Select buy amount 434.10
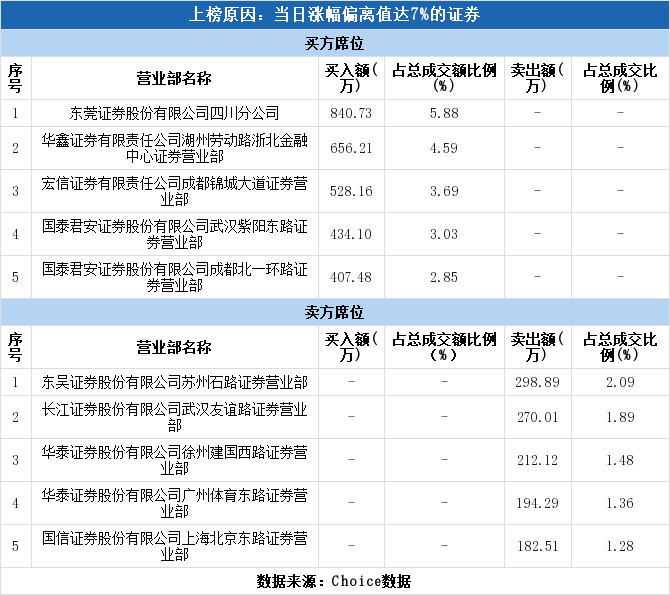The image size is (670, 595). coord(351,234)
